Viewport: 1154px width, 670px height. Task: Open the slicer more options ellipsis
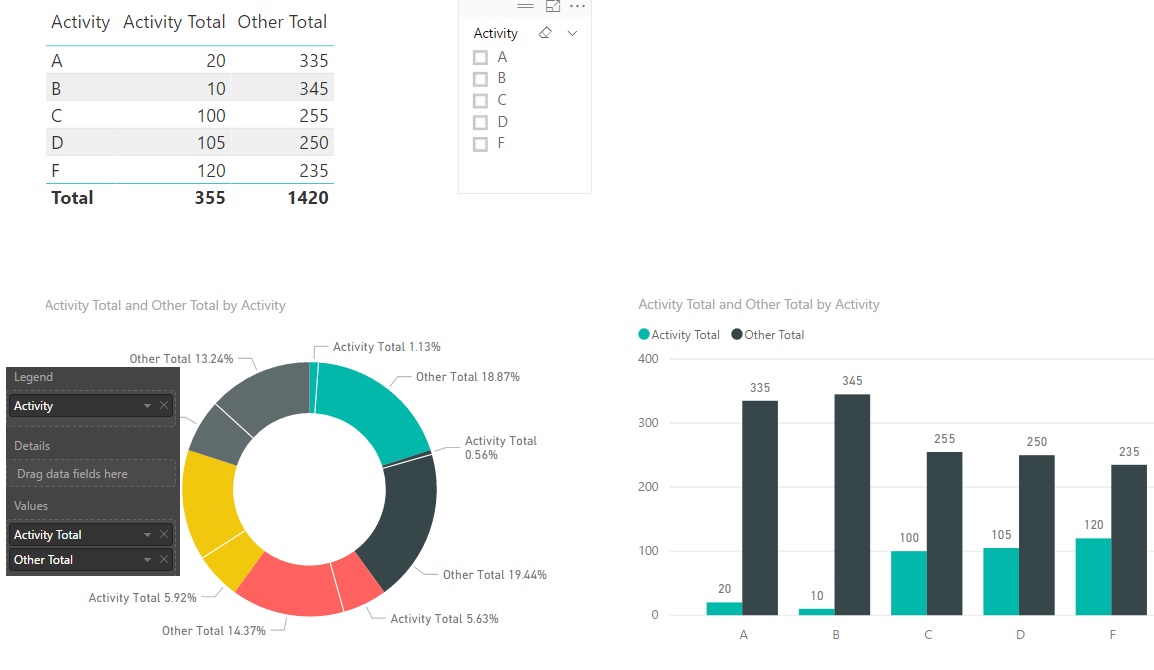578,7
